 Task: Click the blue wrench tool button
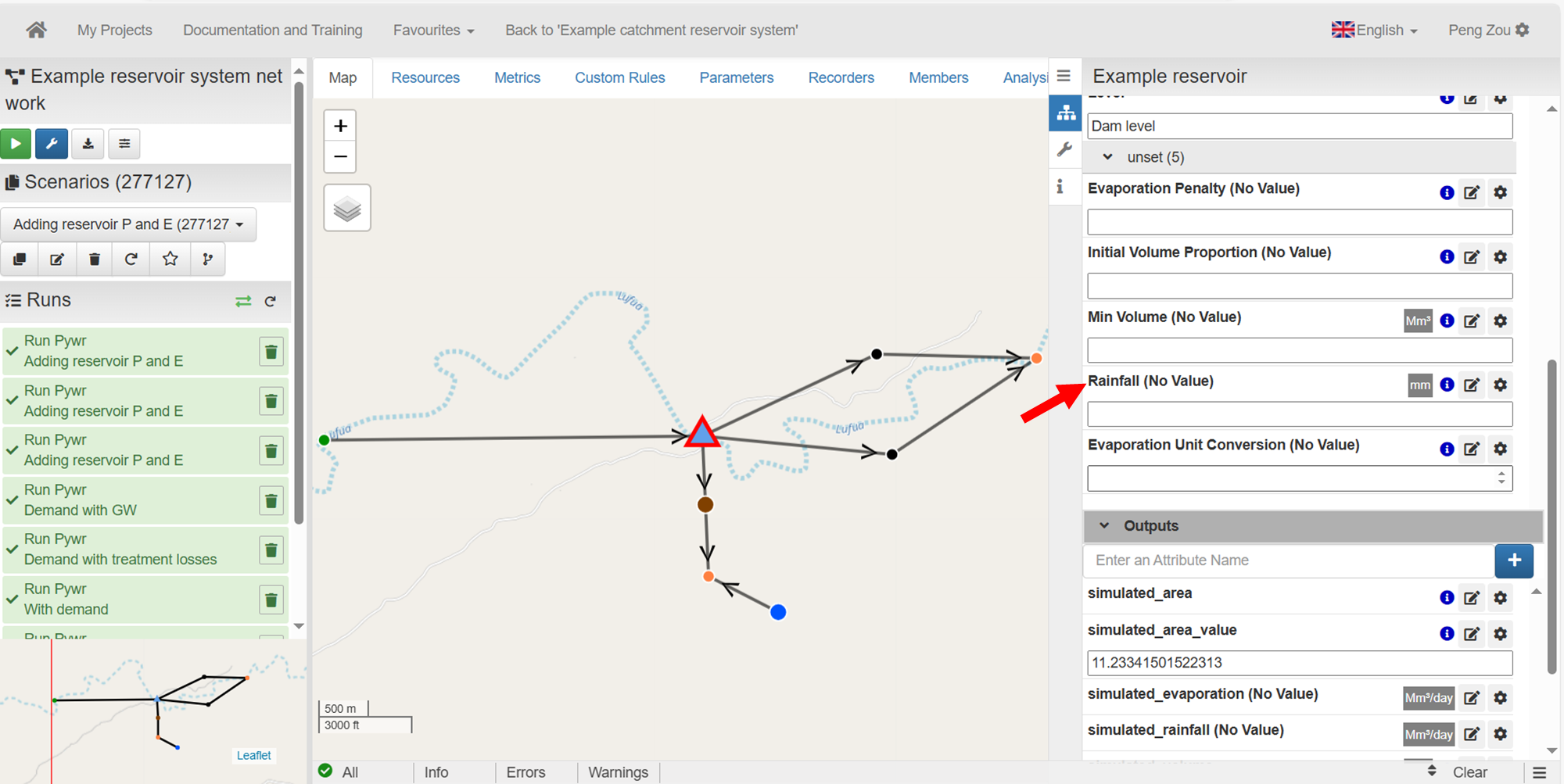[x=52, y=144]
